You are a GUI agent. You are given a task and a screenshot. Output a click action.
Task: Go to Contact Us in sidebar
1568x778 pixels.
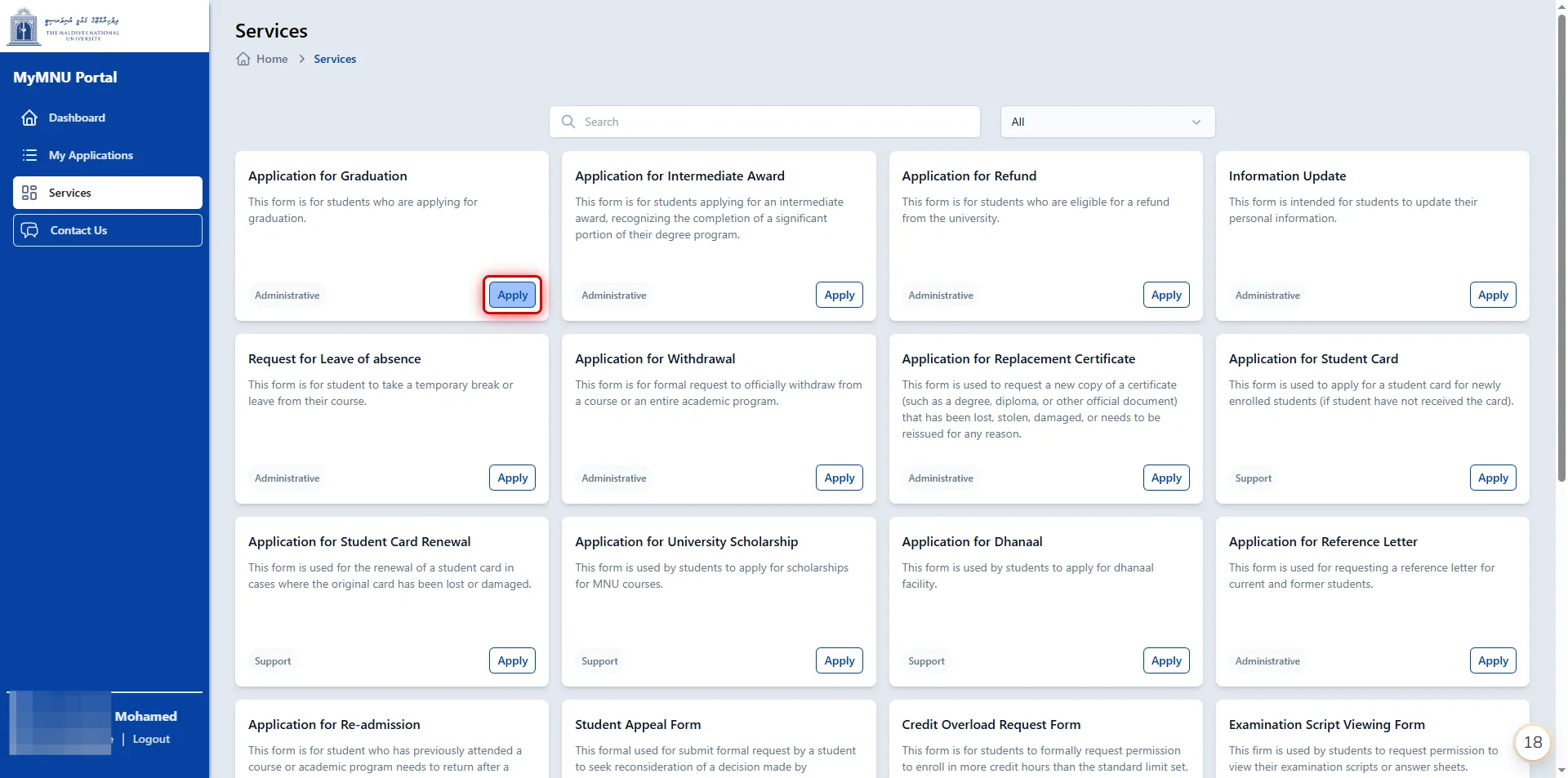coord(78,230)
